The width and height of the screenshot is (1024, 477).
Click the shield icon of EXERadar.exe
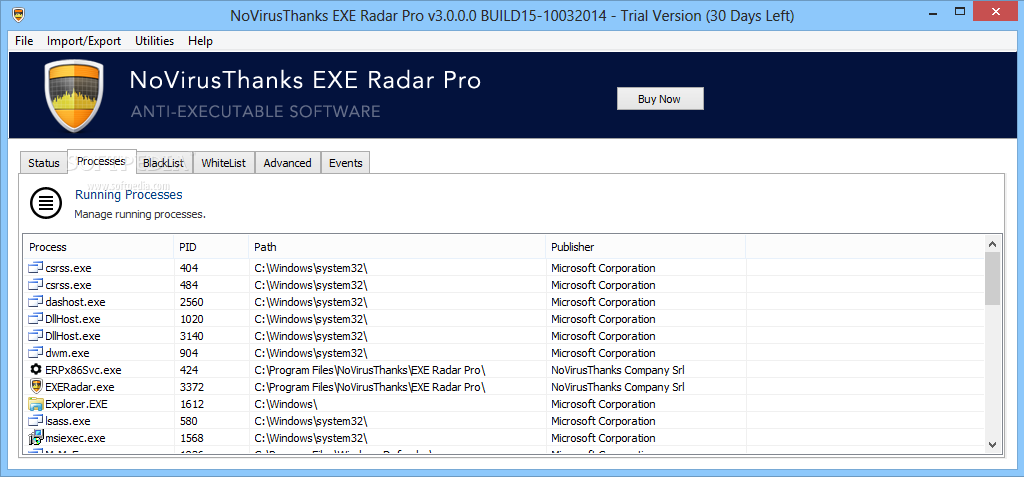tap(36, 386)
